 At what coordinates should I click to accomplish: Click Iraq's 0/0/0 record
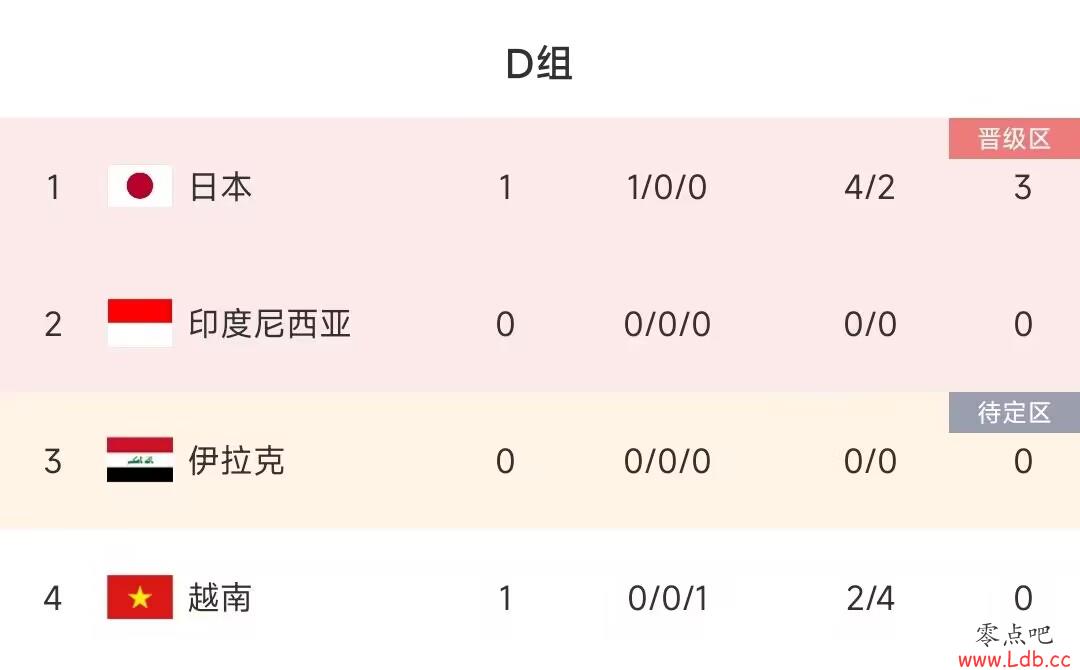667,461
